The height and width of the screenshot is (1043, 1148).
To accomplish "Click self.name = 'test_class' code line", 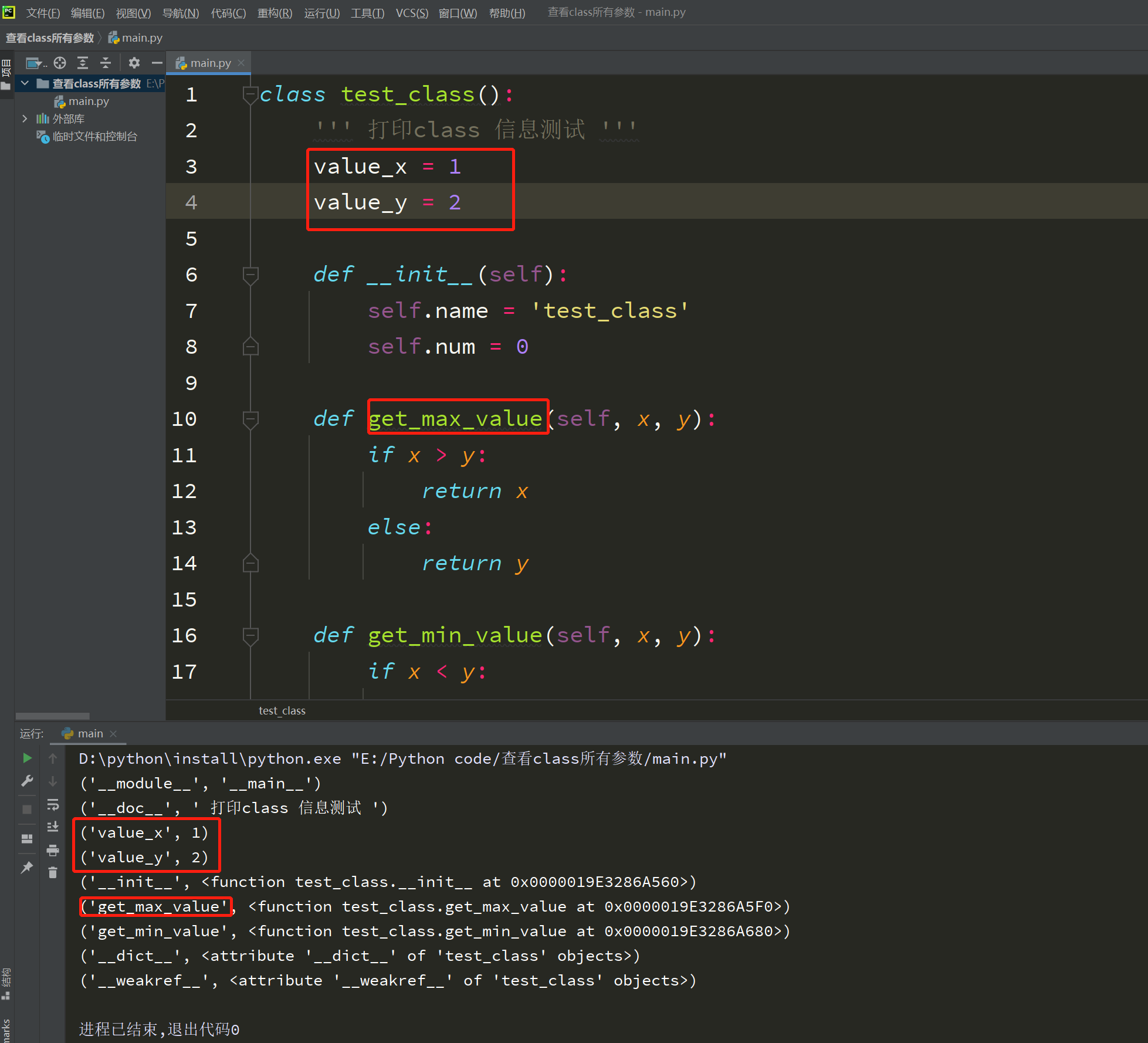I will [528, 310].
